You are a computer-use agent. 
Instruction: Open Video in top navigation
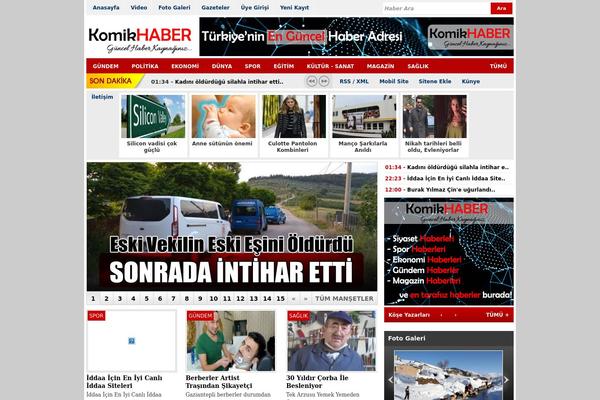[139, 7]
